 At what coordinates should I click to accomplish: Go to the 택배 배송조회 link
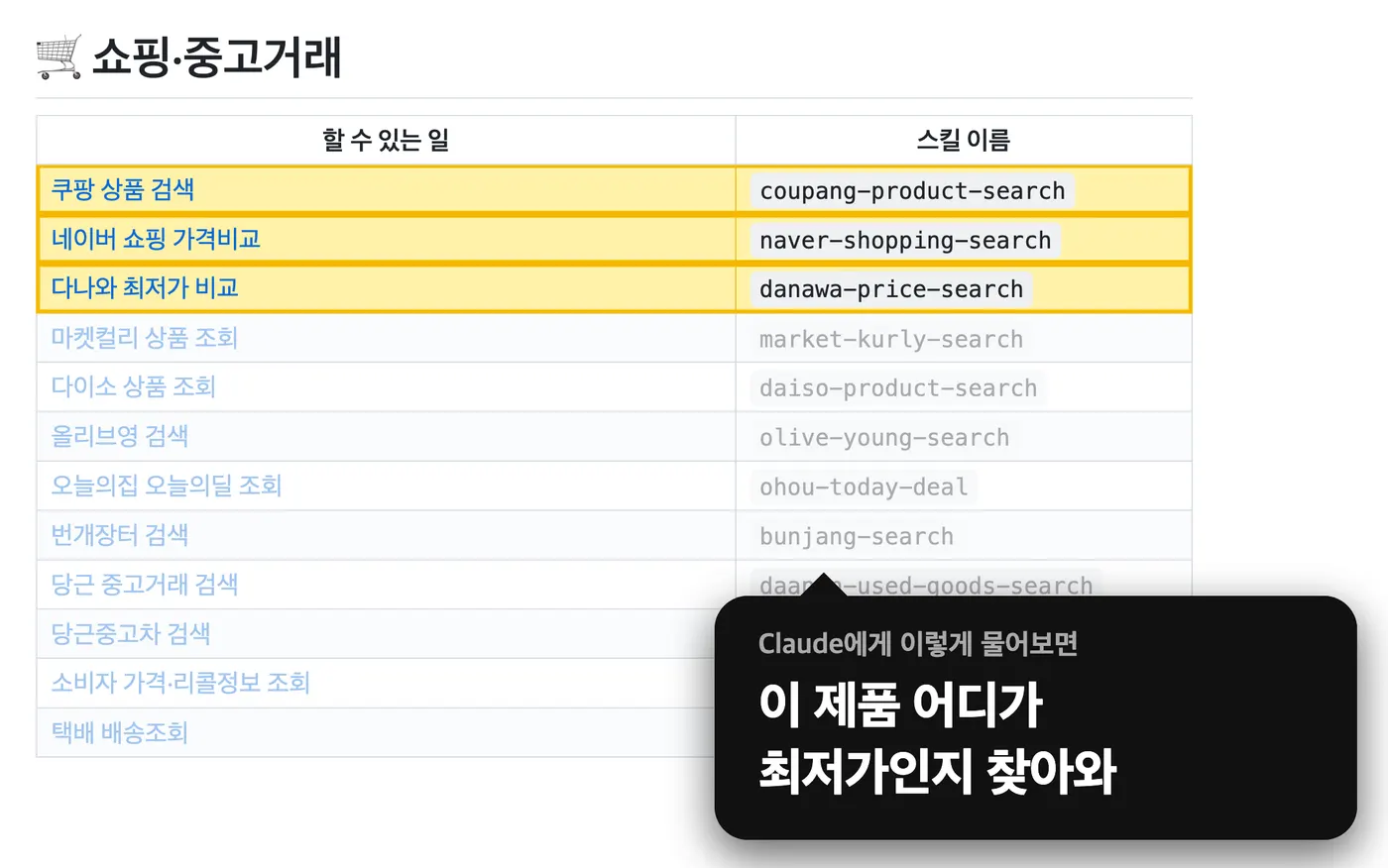pos(120,732)
